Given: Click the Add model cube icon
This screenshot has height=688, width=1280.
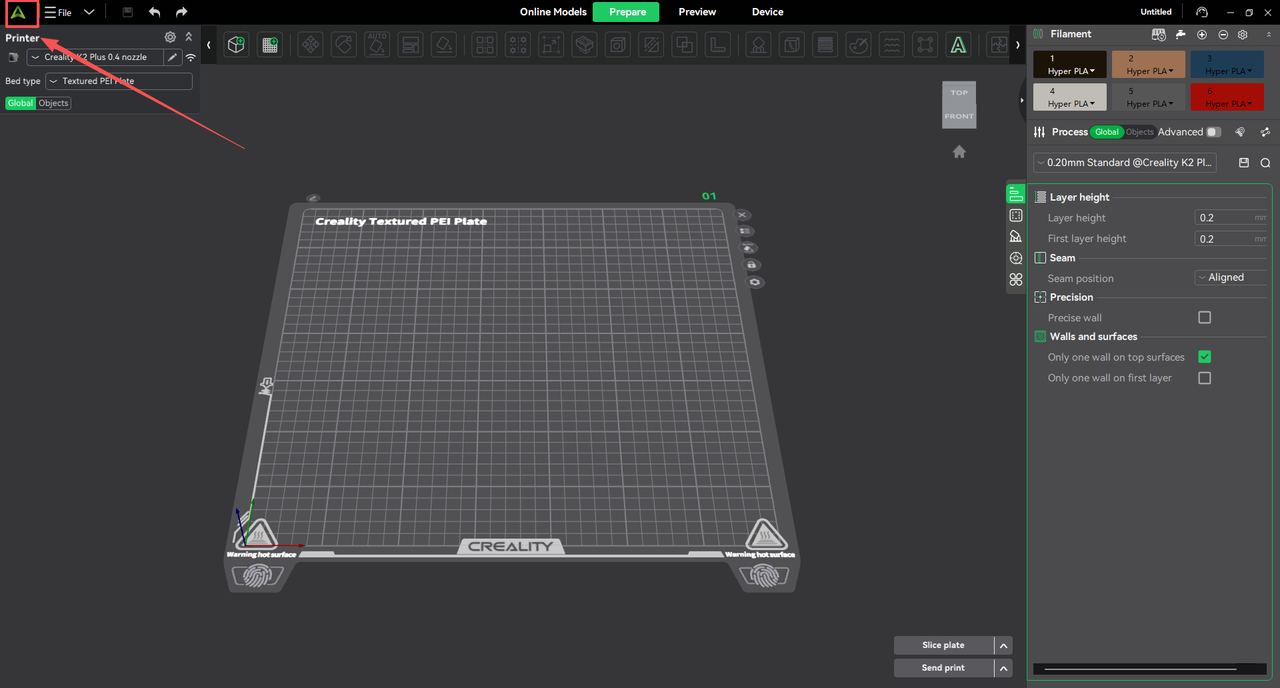Looking at the screenshot, I should pos(236,45).
